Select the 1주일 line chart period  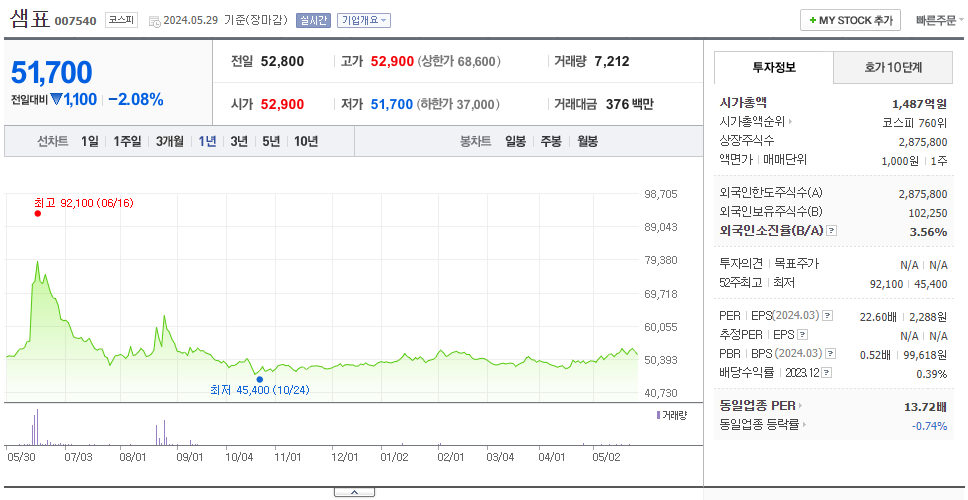tap(127, 141)
